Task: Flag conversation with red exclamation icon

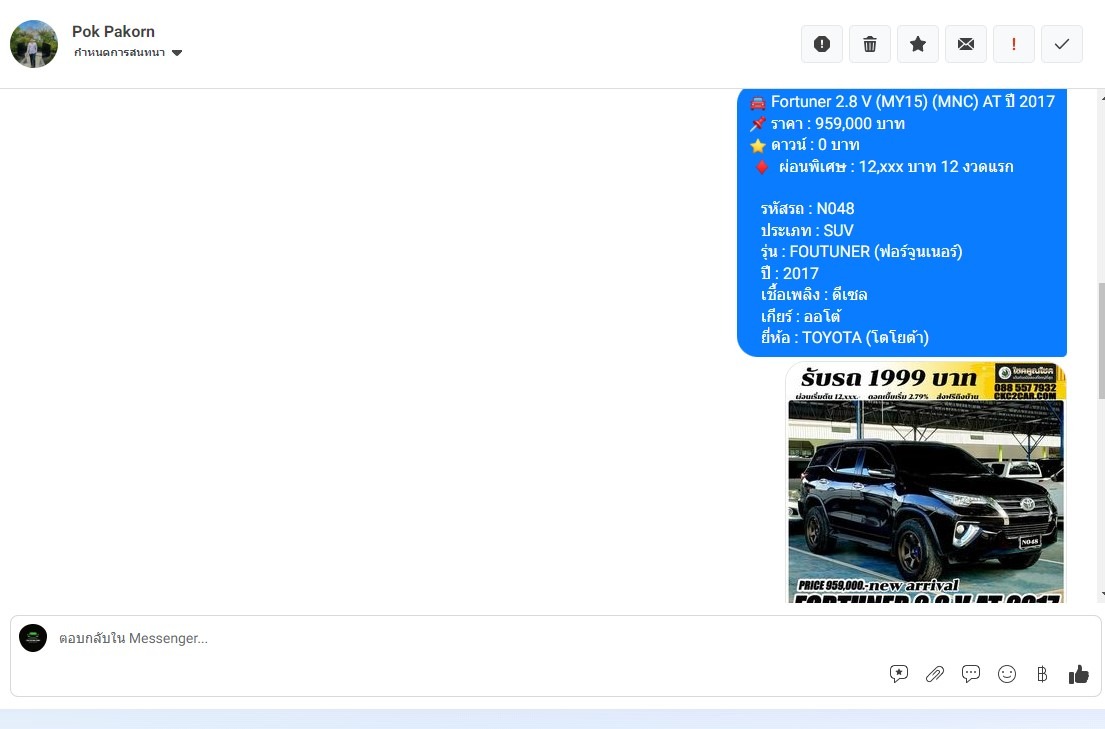Action: point(1013,44)
